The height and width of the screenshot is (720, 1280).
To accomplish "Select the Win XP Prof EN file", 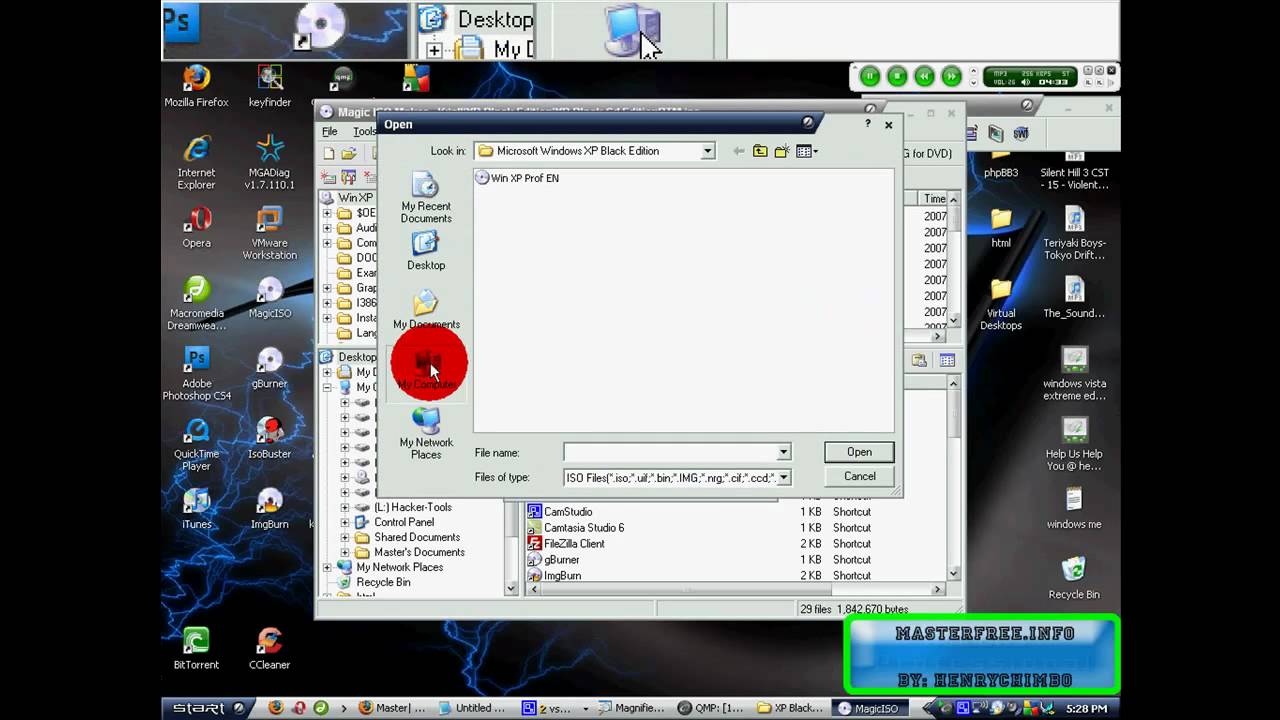I will click(x=517, y=178).
